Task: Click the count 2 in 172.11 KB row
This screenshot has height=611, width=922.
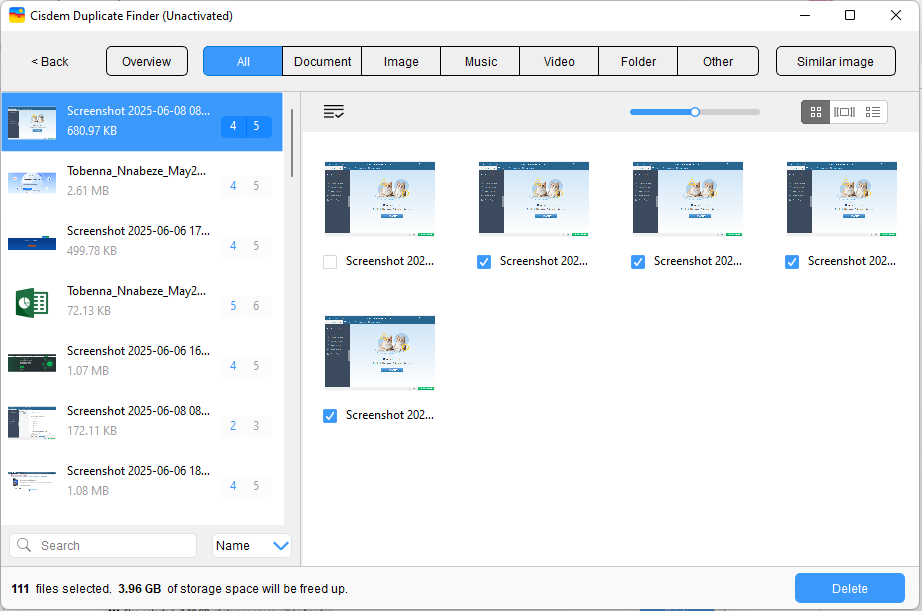Action: pyautogui.click(x=233, y=426)
